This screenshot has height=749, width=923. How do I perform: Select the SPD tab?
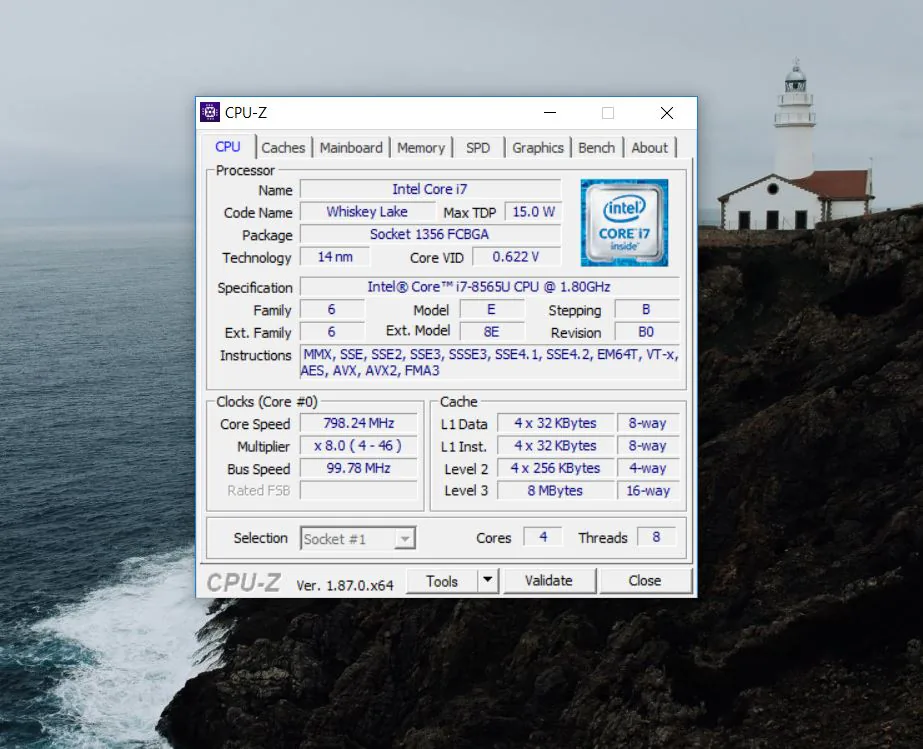(478, 148)
